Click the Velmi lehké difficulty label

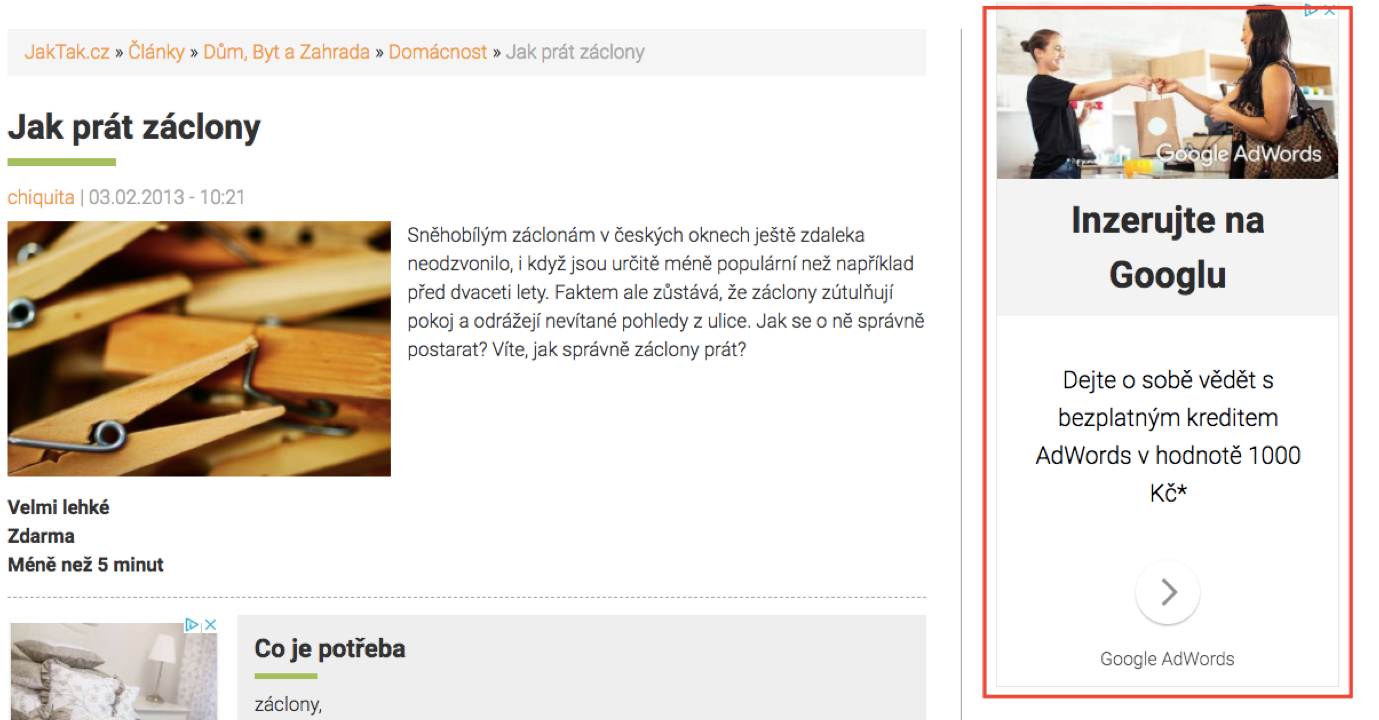[59, 507]
